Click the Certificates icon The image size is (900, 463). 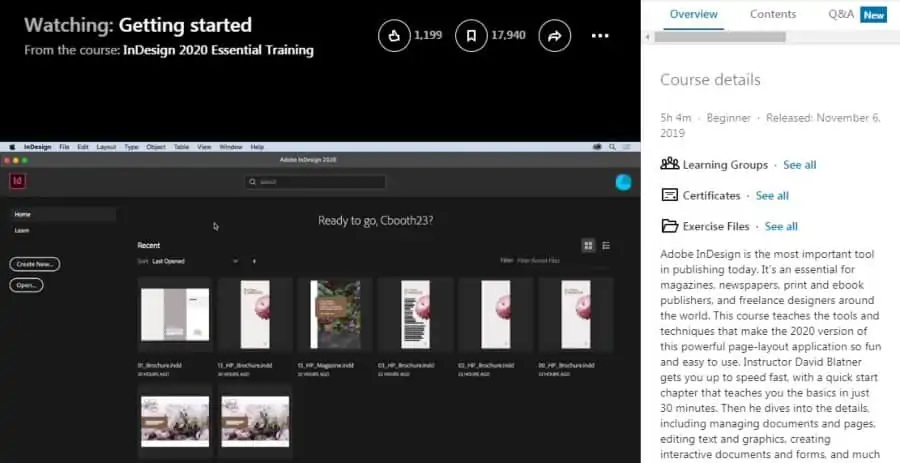[x=669, y=195]
